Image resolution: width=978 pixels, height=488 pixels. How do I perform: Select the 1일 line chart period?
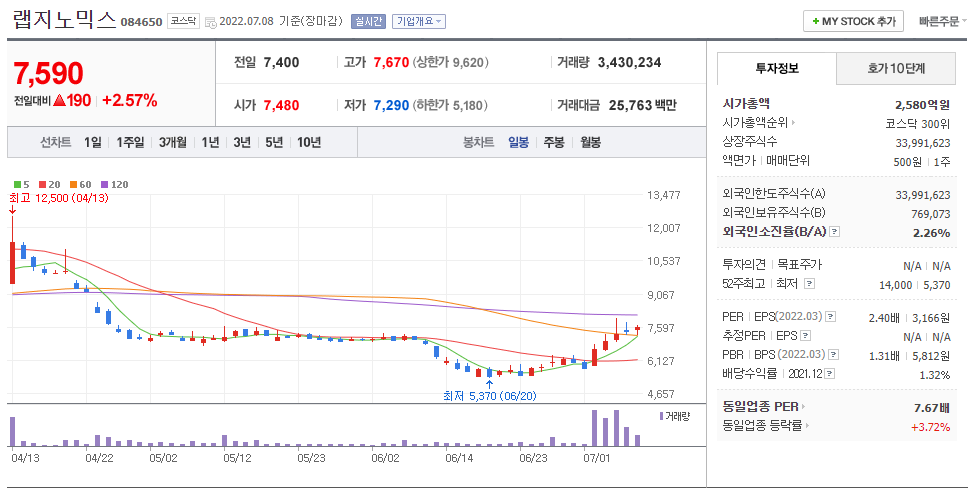pyautogui.click(x=92, y=142)
